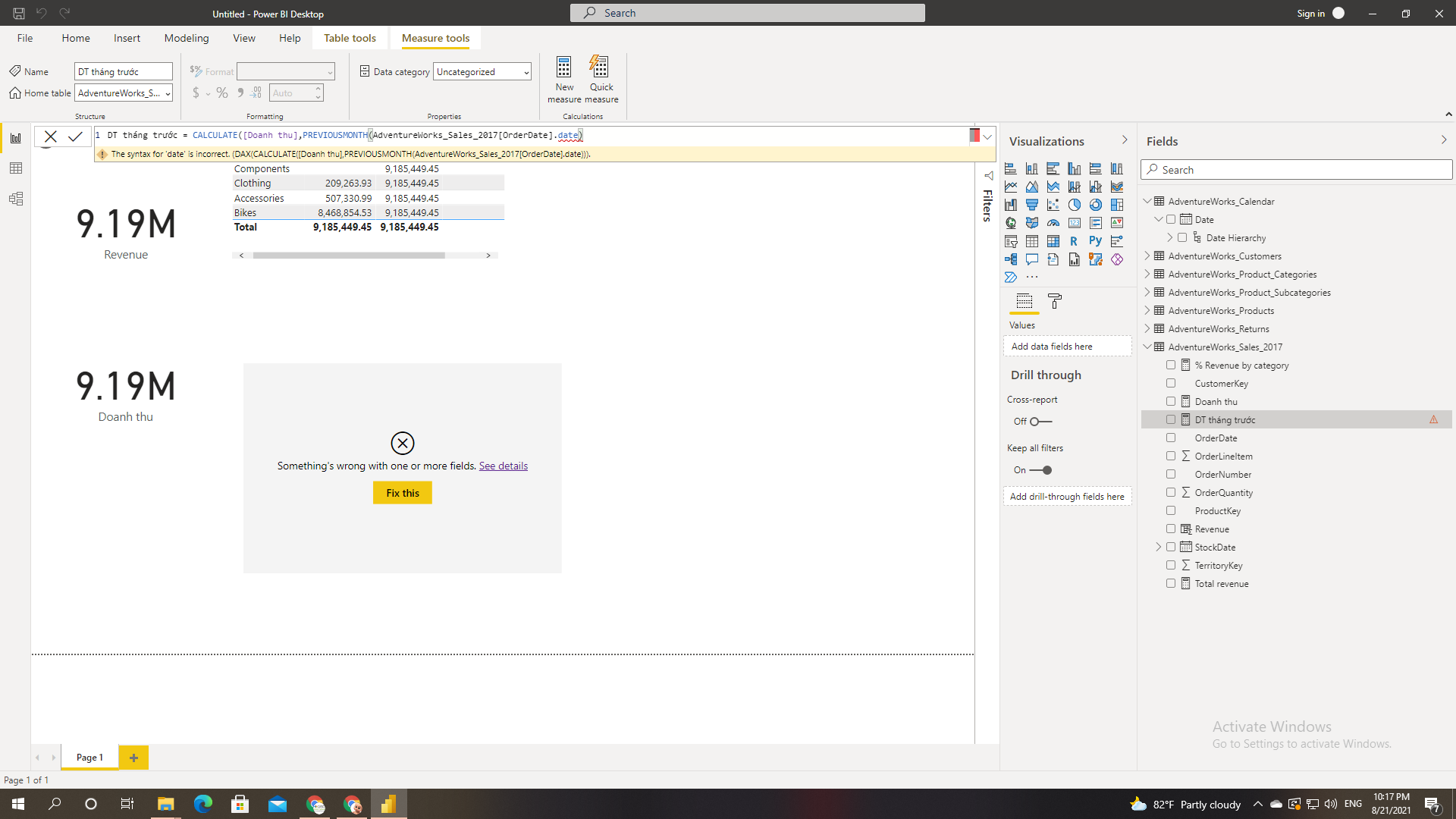Toggle Cross-report drill through switch
The image size is (1456, 819).
click(x=1040, y=422)
